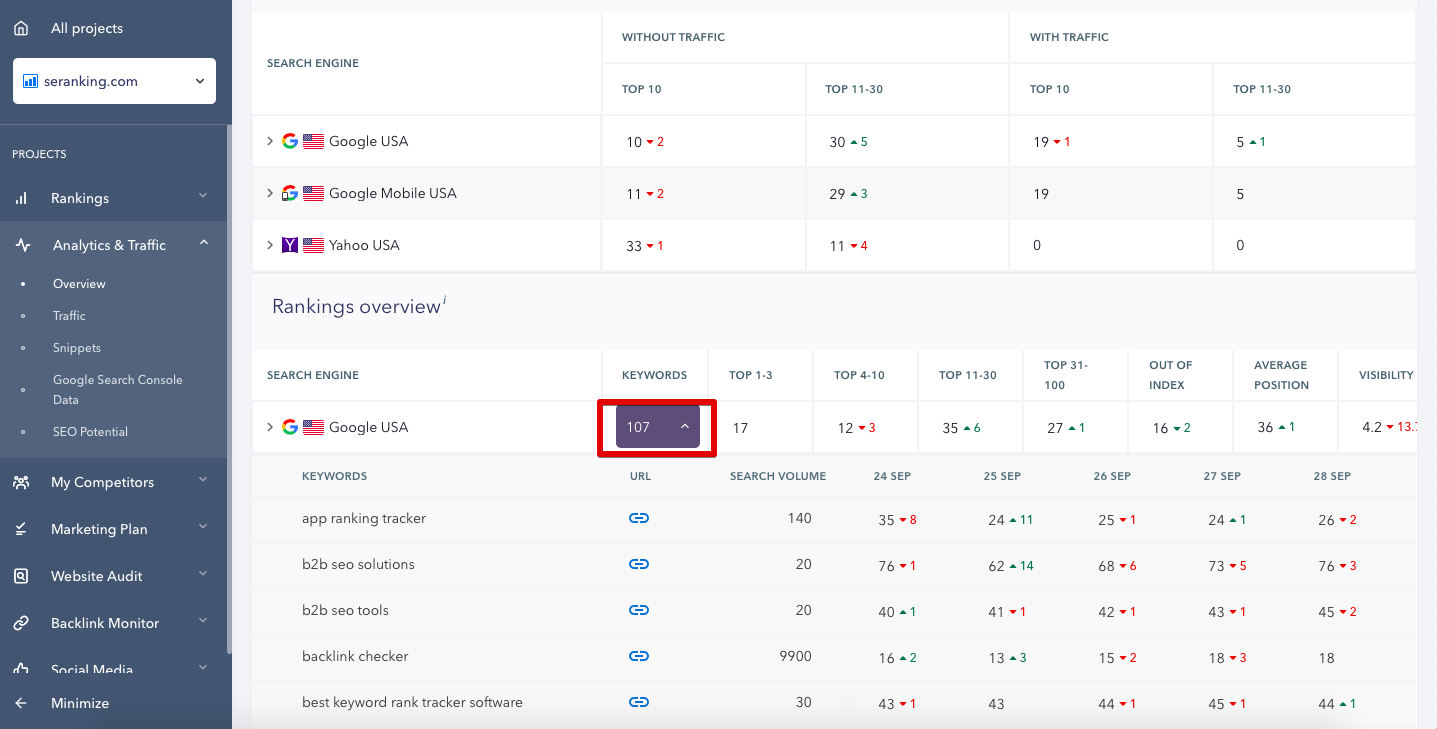
Task: Open the Overview submenu item
Action: click(x=79, y=284)
